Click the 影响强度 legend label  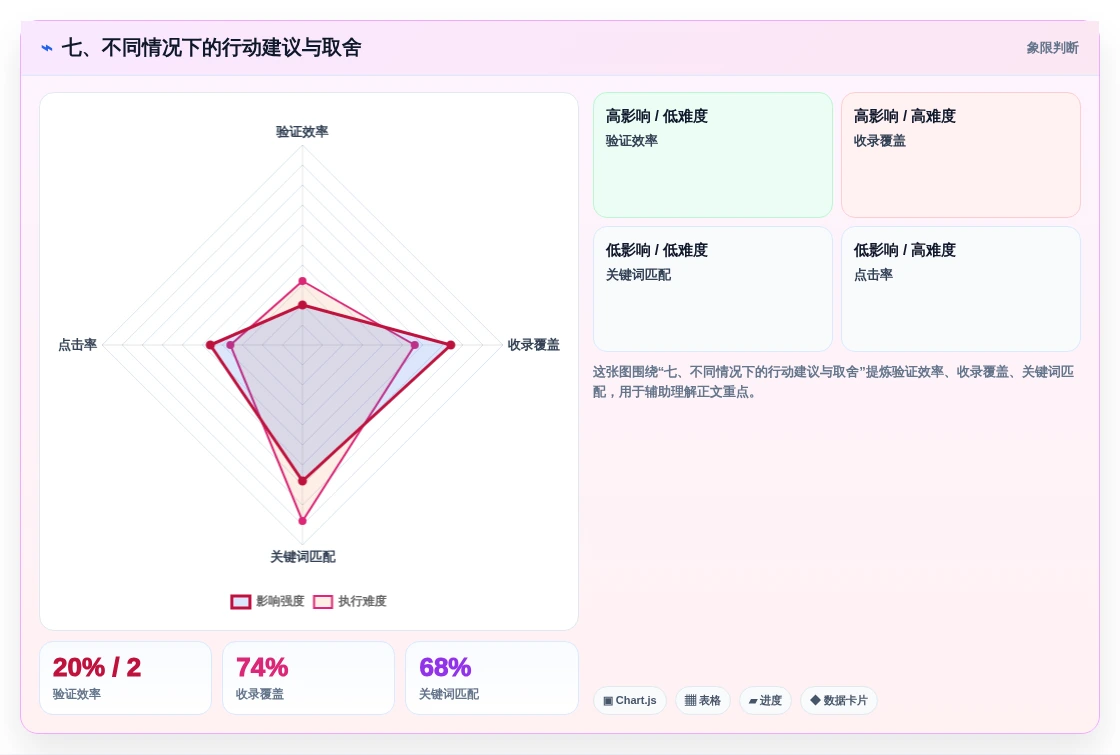pyautogui.click(x=280, y=601)
